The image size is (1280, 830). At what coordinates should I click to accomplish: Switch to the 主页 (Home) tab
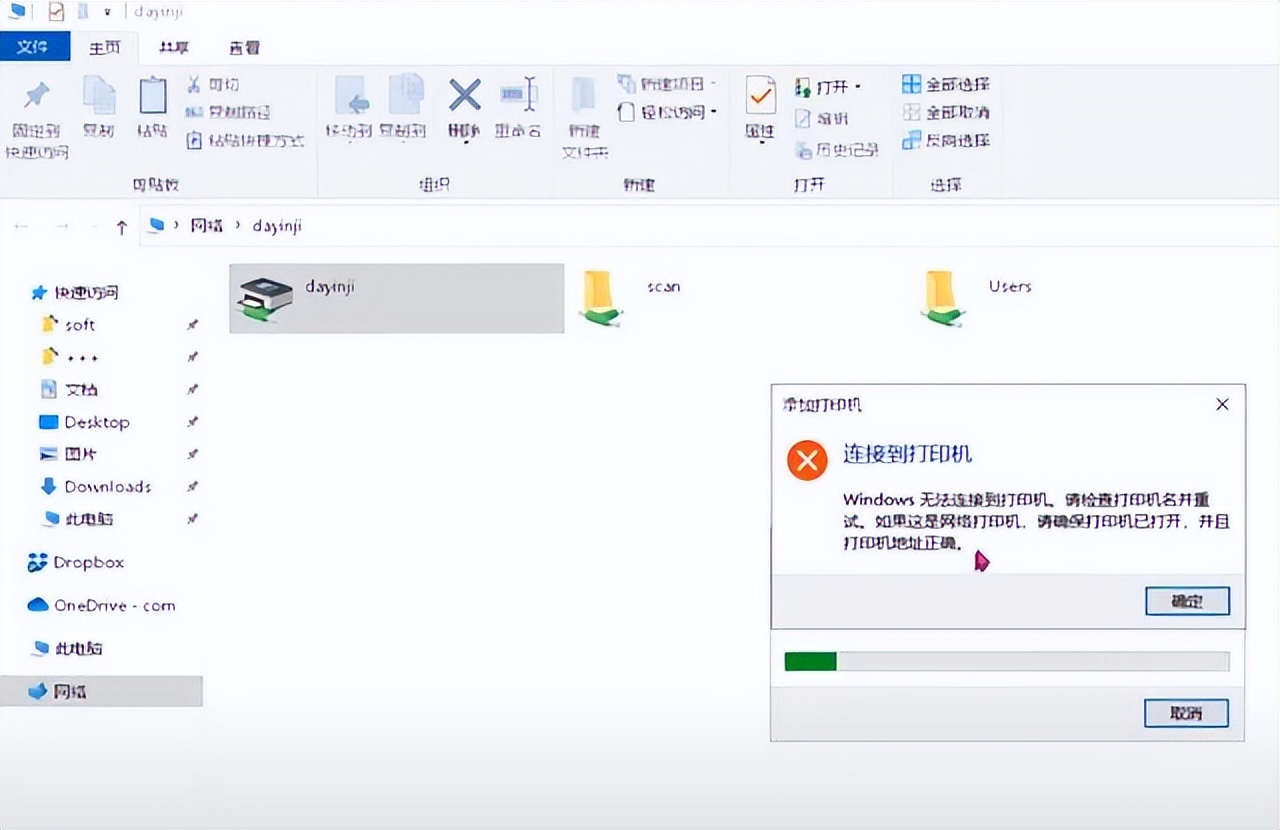(104, 47)
